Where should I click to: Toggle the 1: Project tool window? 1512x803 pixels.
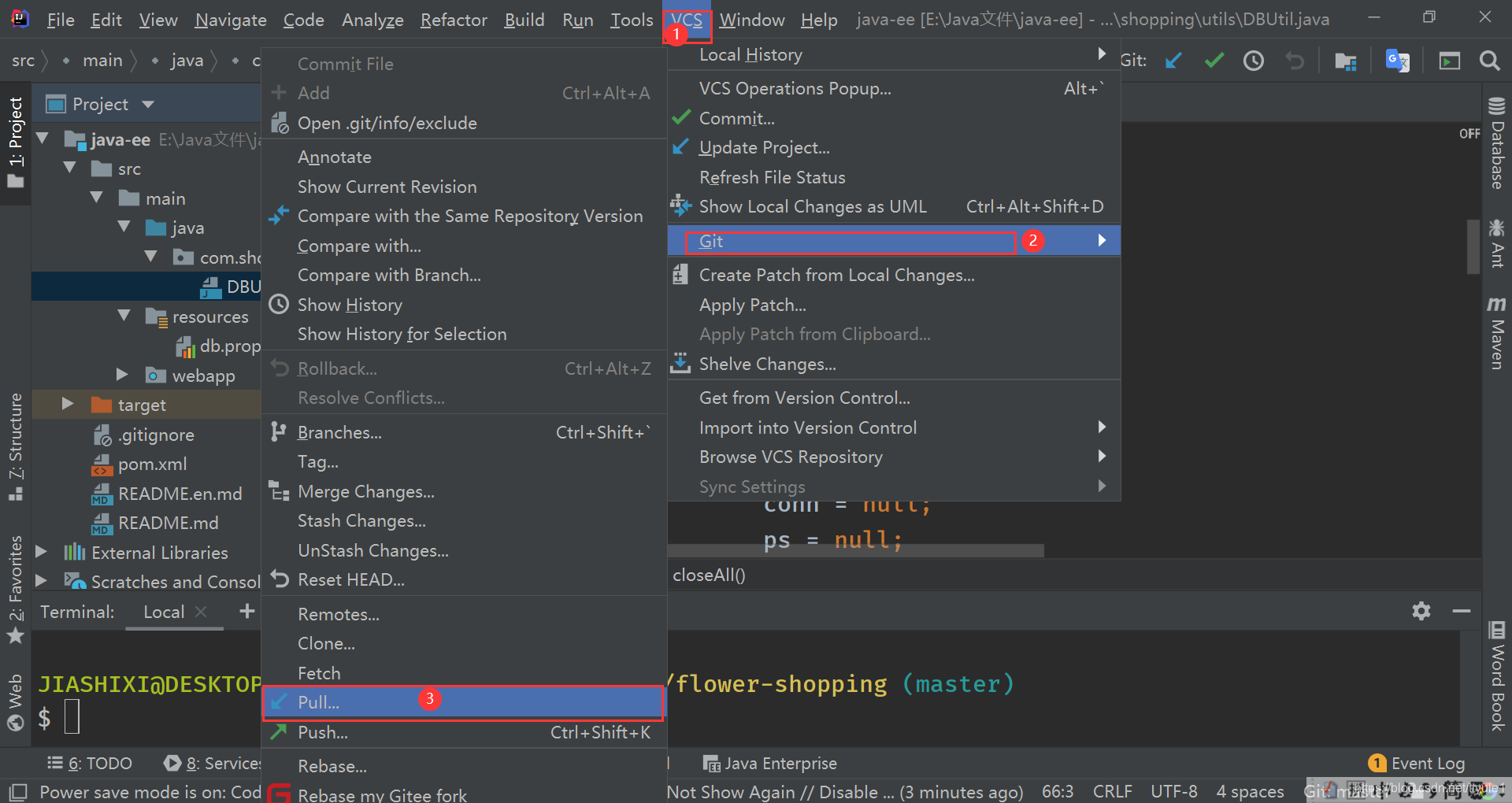click(16, 142)
